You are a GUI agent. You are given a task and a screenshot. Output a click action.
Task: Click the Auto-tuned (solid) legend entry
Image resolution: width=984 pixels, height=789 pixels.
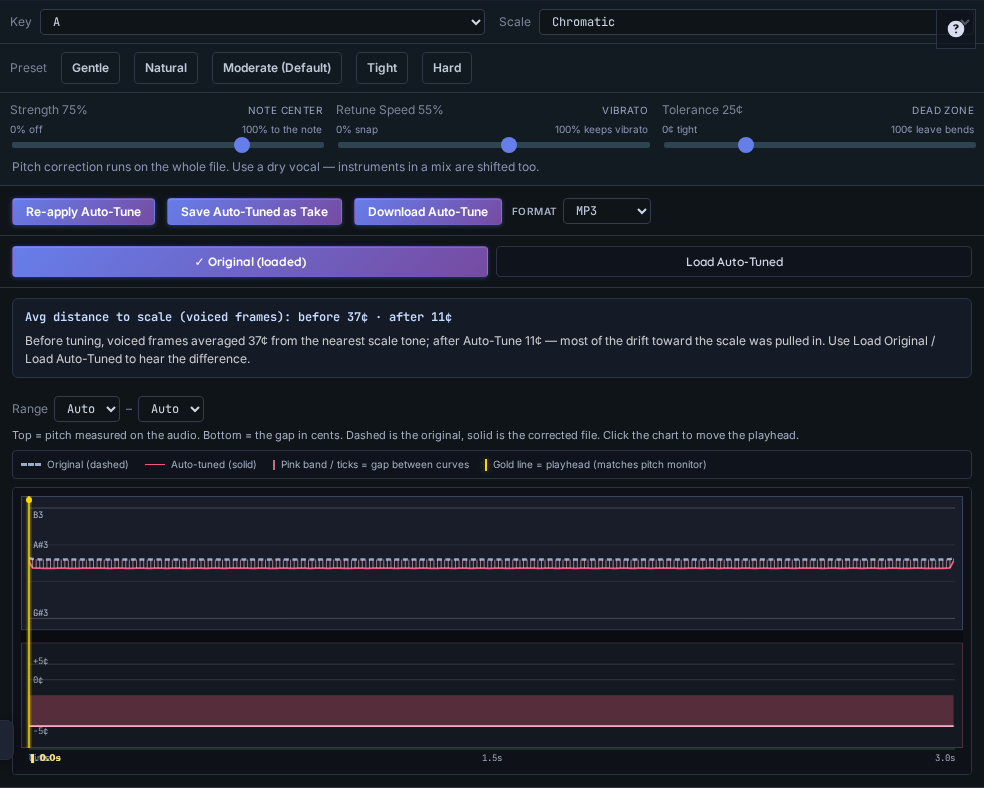[201, 464]
